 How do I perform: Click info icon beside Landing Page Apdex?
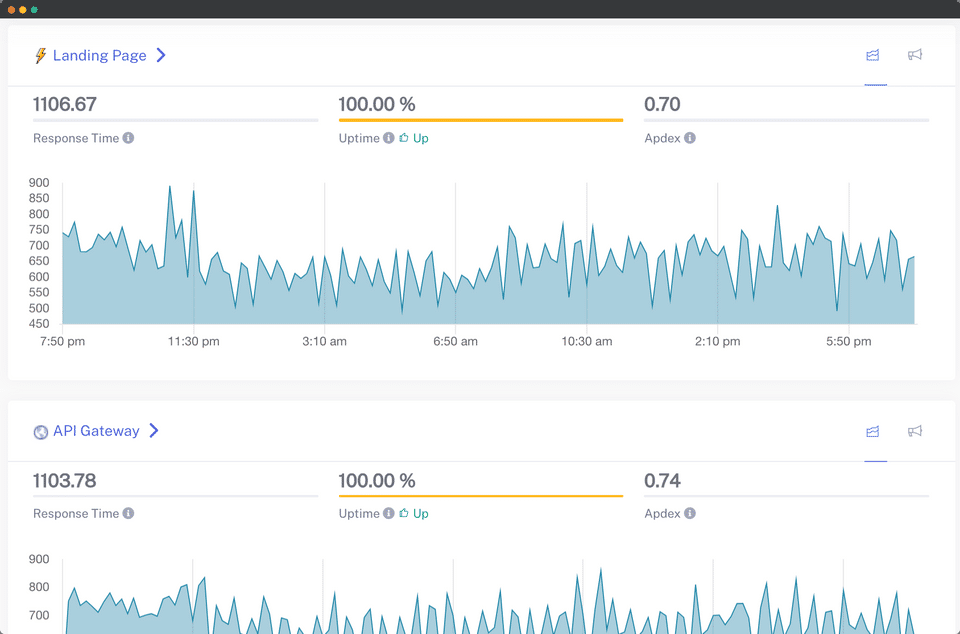[x=690, y=138]
